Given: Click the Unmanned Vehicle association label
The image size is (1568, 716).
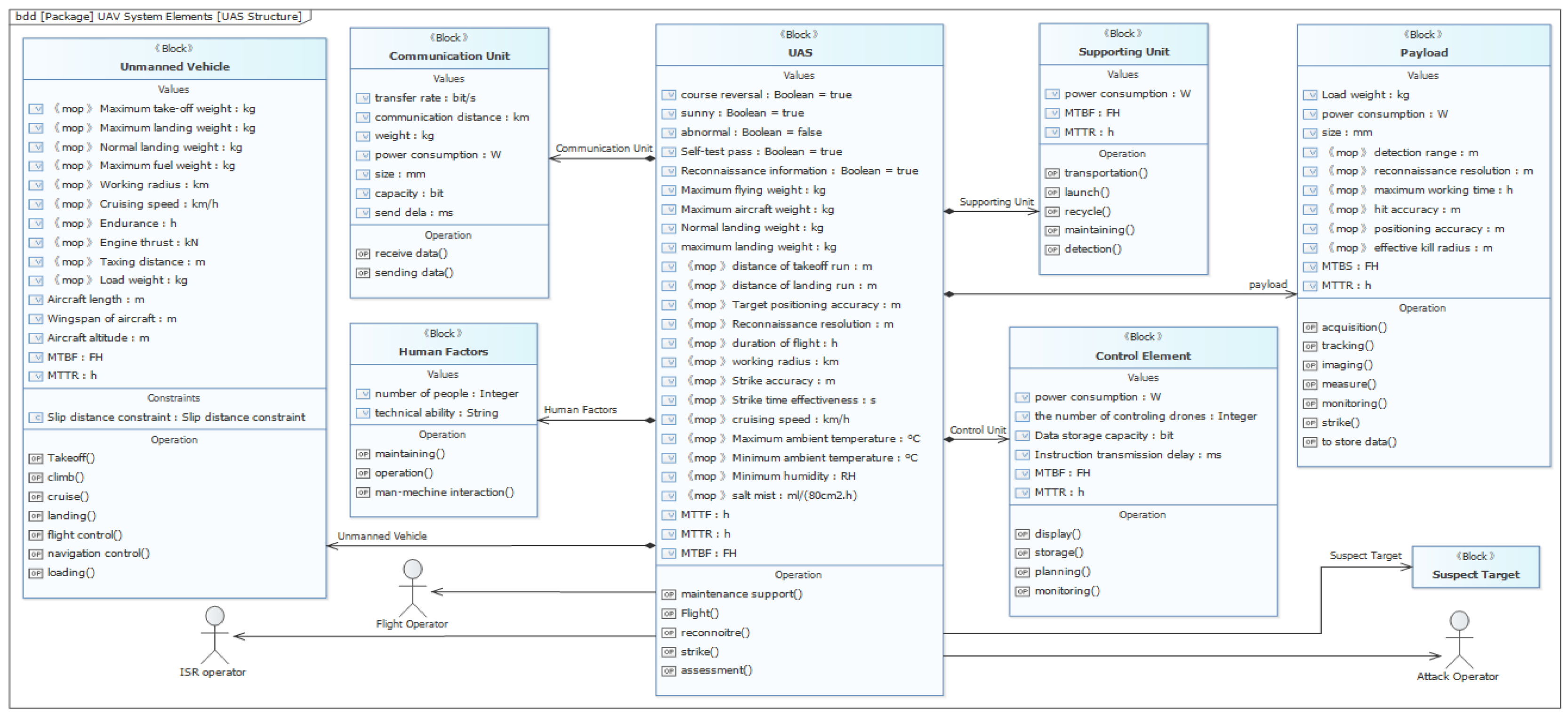Looking at the screenshot, I should [x=382, y=536].
